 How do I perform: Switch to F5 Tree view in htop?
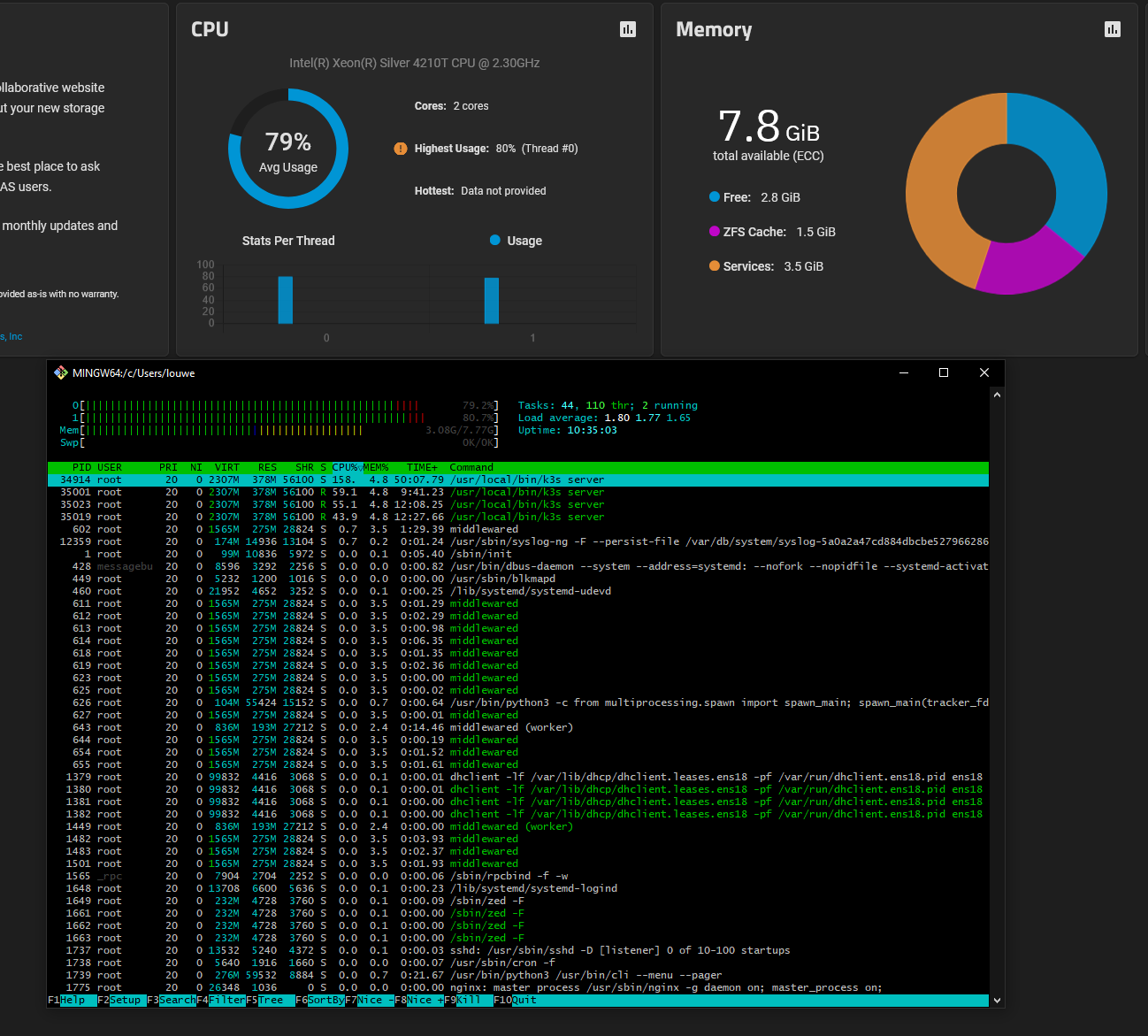point(271,1000)
